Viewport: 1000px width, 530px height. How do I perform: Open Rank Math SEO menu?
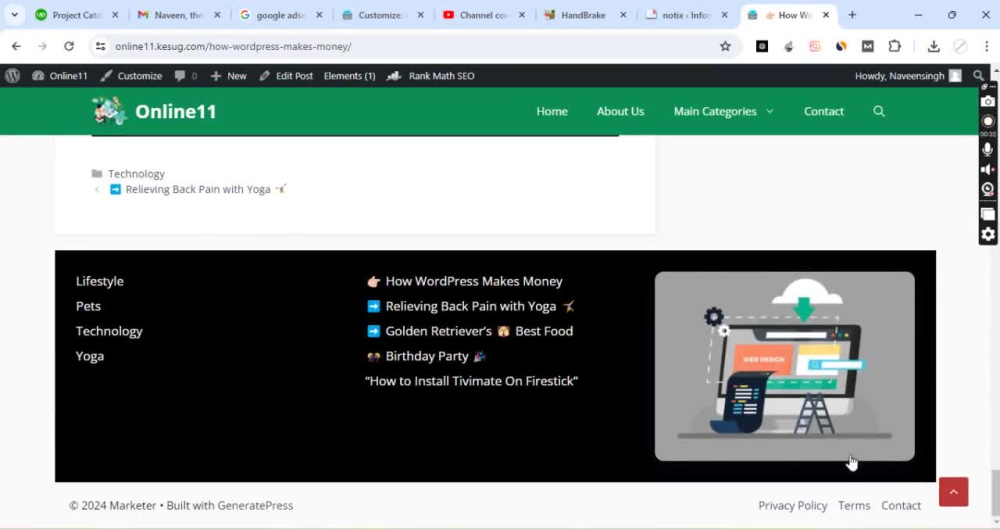(x=431, y=76)
